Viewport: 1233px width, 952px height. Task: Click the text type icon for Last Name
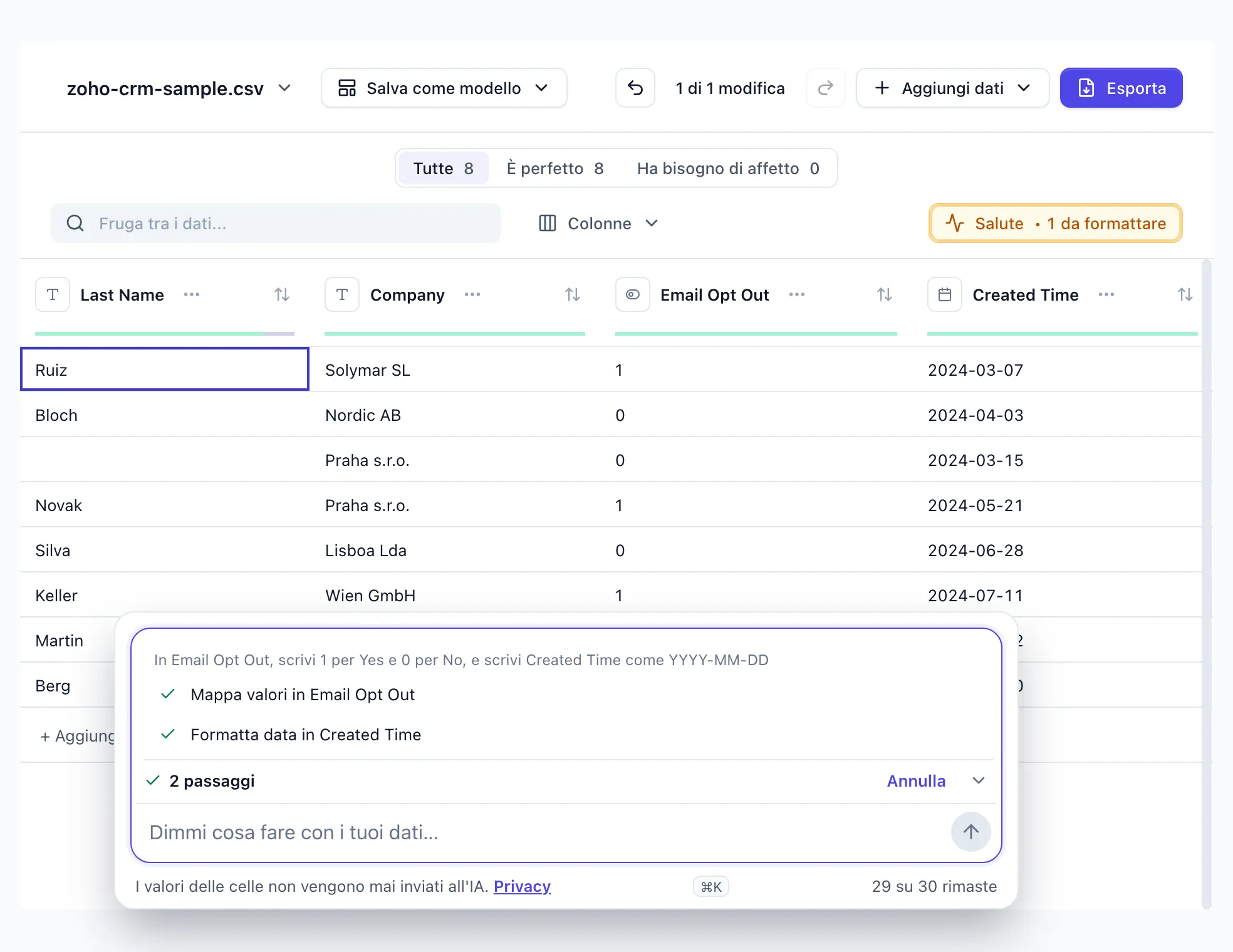click(x=53, y=294)
